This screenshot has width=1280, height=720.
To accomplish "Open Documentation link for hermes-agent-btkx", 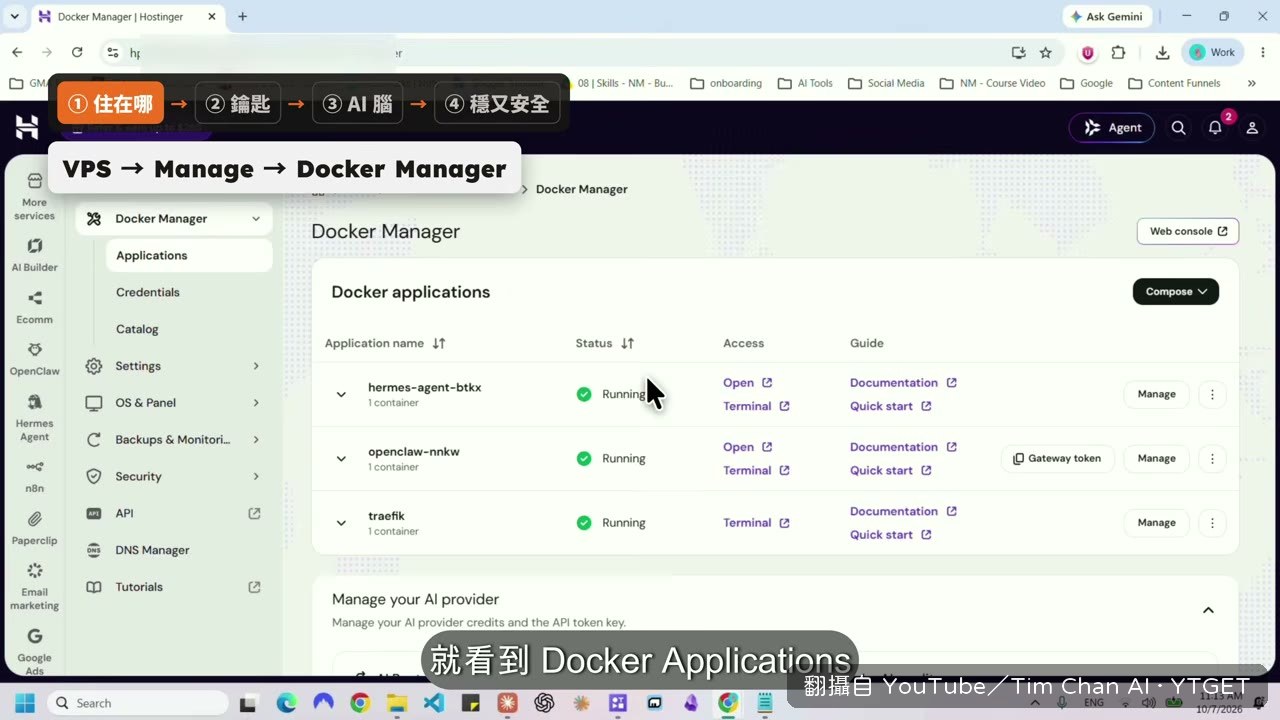I will click(x=903, y=383).
